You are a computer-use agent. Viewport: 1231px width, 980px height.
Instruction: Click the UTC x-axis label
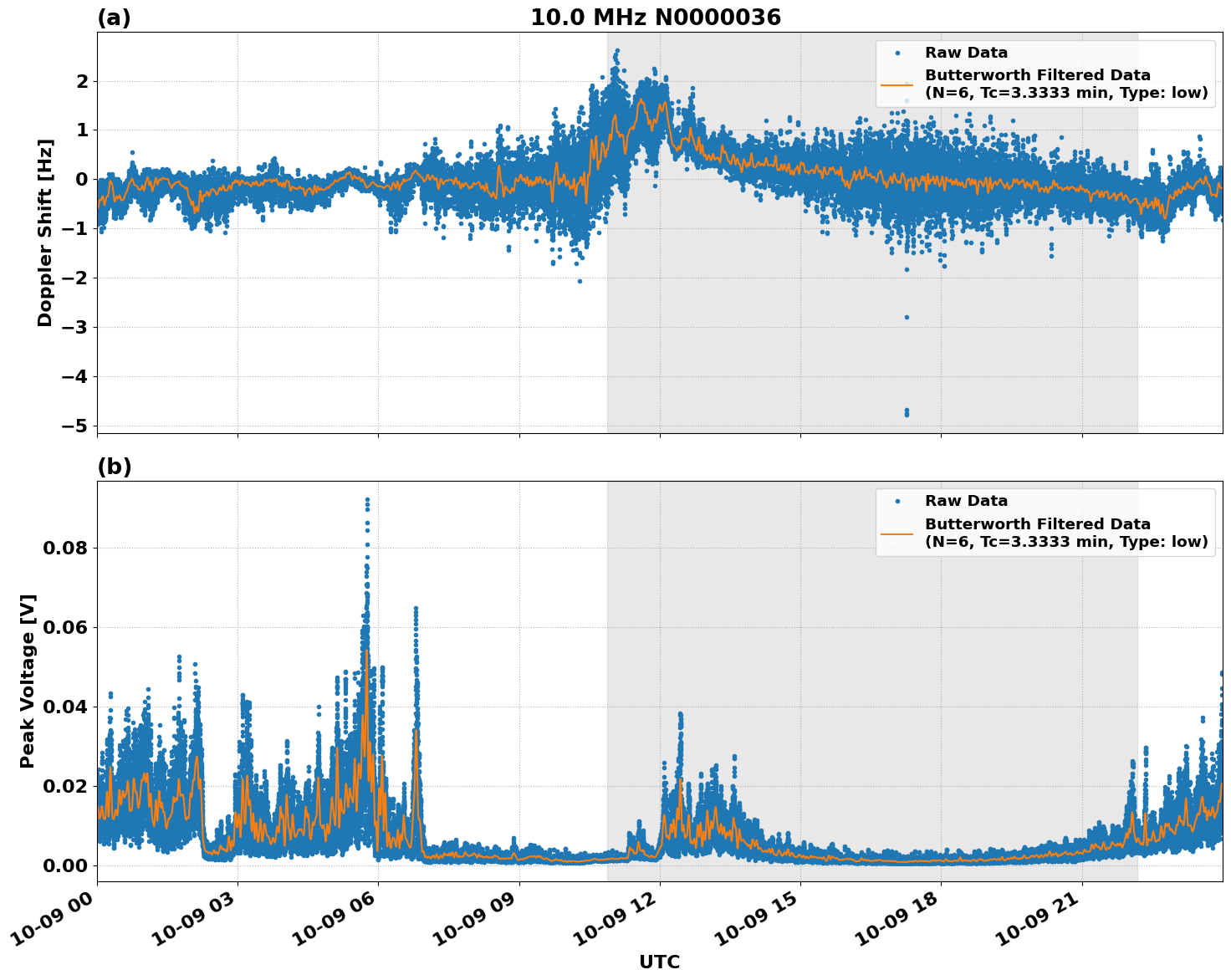(659, 962)
